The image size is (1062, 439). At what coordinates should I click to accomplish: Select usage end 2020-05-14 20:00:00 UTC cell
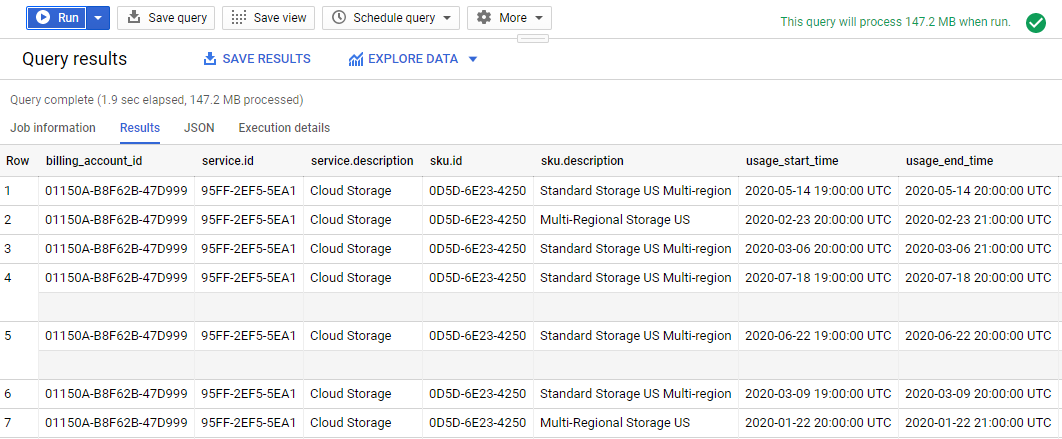(x=978, y=191)
